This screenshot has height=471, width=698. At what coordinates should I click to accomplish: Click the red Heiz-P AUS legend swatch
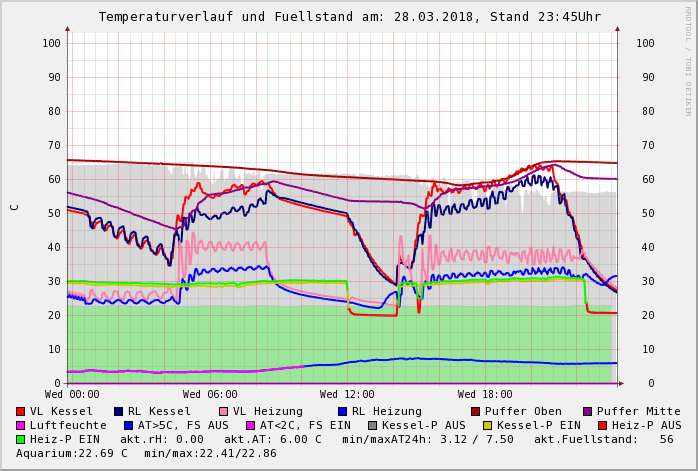pos(602,425)
